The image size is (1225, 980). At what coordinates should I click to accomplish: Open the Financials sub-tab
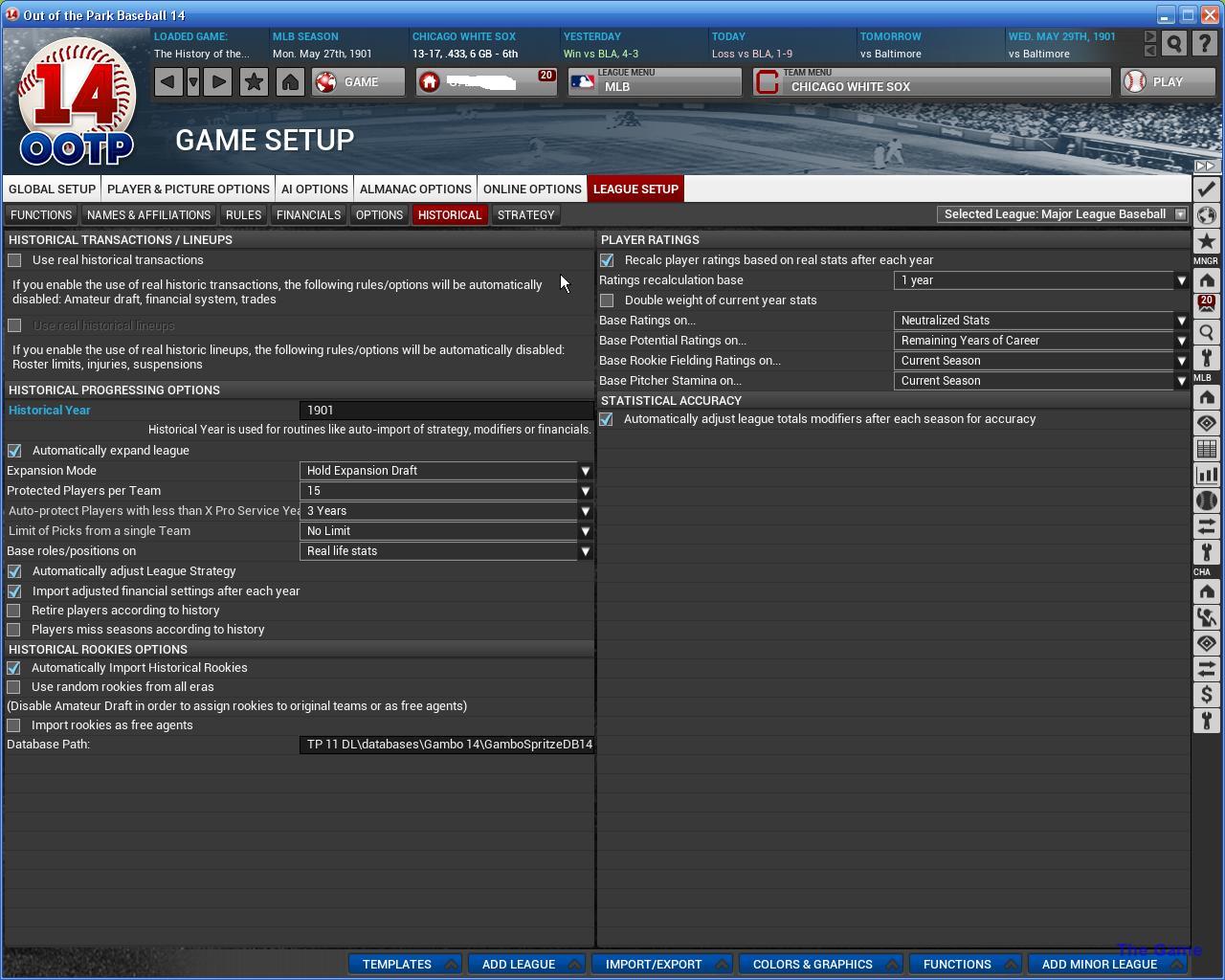[x=308, y=215]
